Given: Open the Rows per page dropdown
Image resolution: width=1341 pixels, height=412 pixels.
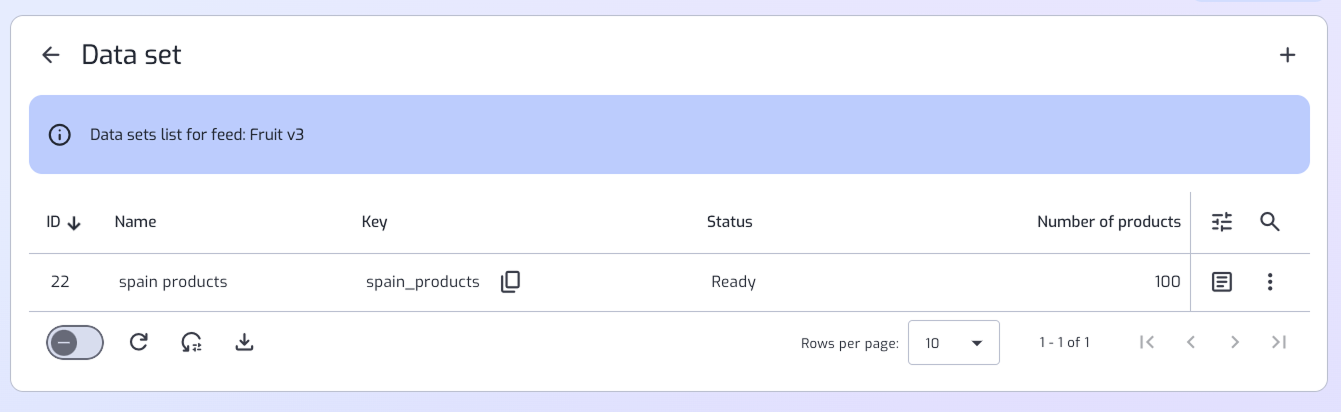Looking at the screenshot, I should click(953, 342).
